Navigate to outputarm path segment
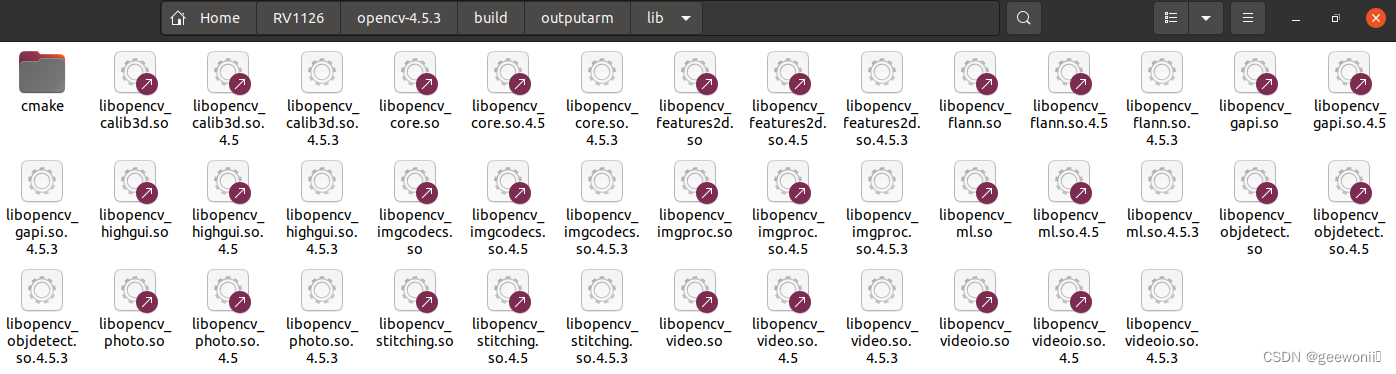The height and width of the screenshot is (374, 1396). (x=577, y=18)
